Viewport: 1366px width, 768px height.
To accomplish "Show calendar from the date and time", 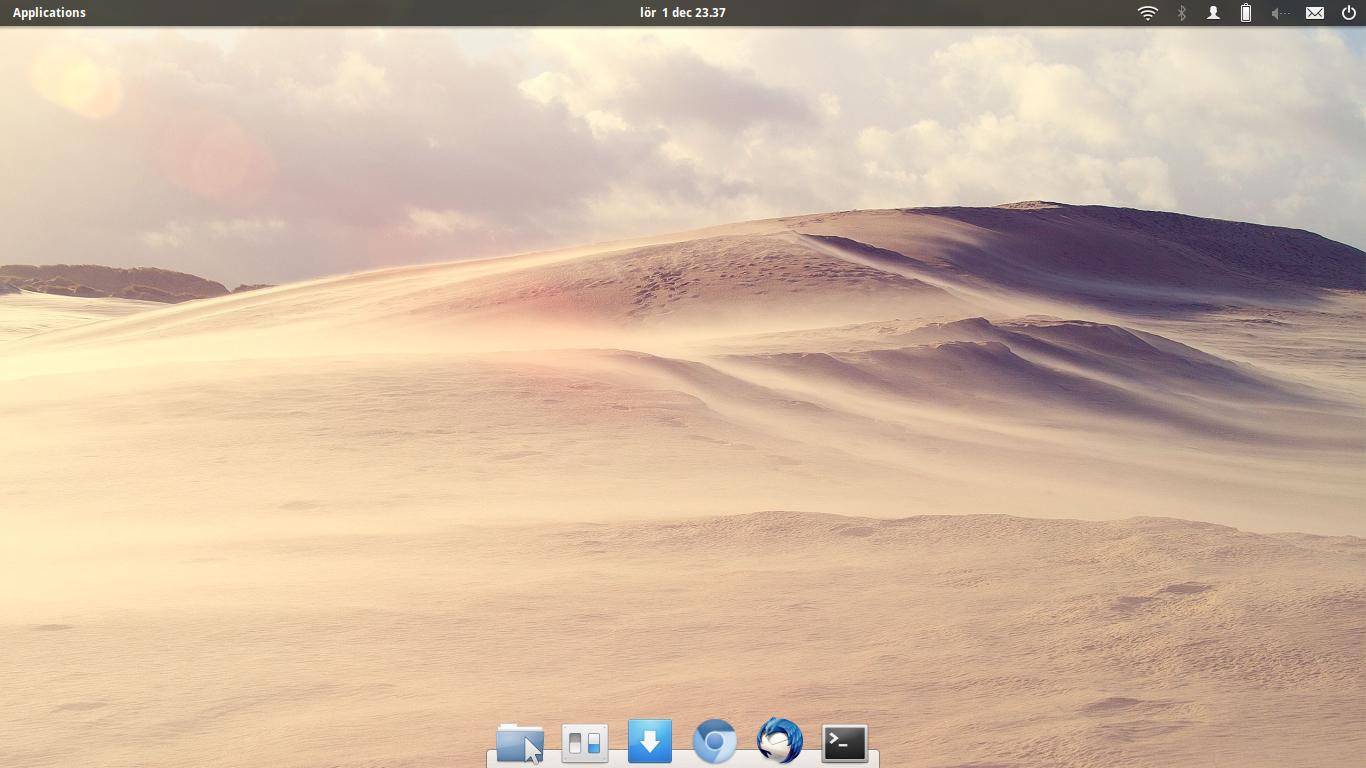I will (x=683, y=13).
